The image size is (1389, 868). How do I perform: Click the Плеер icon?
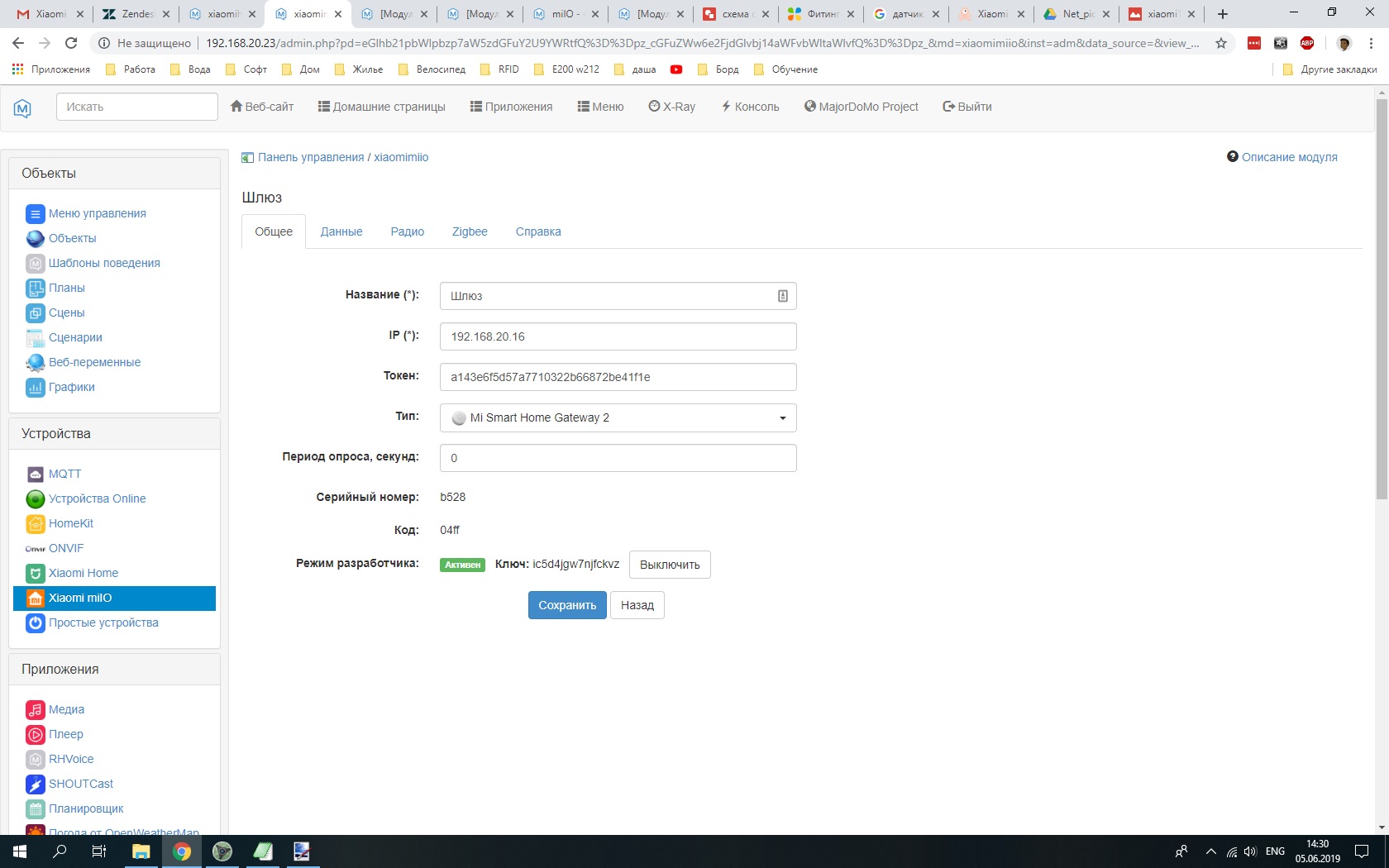coord(35,735)
